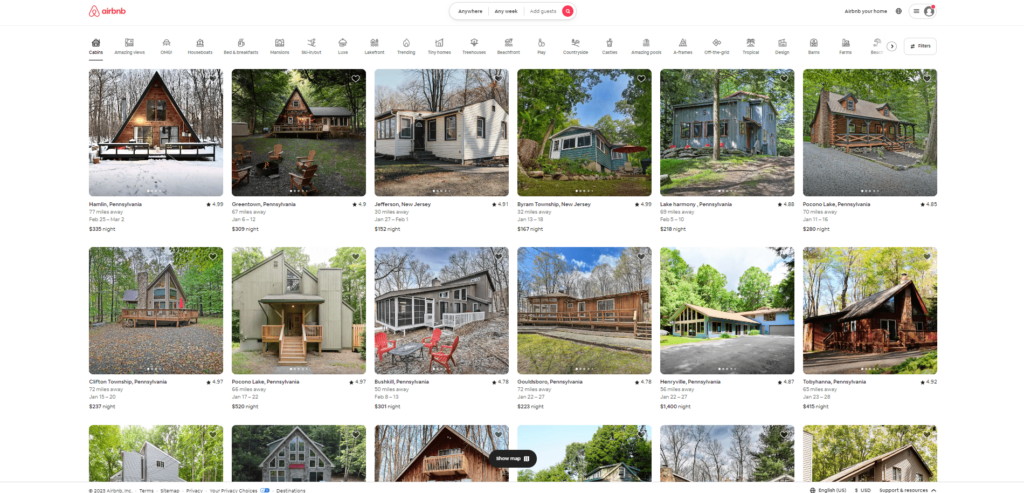Heart the Jefferson, New Jersey listing

coord(498,79)
